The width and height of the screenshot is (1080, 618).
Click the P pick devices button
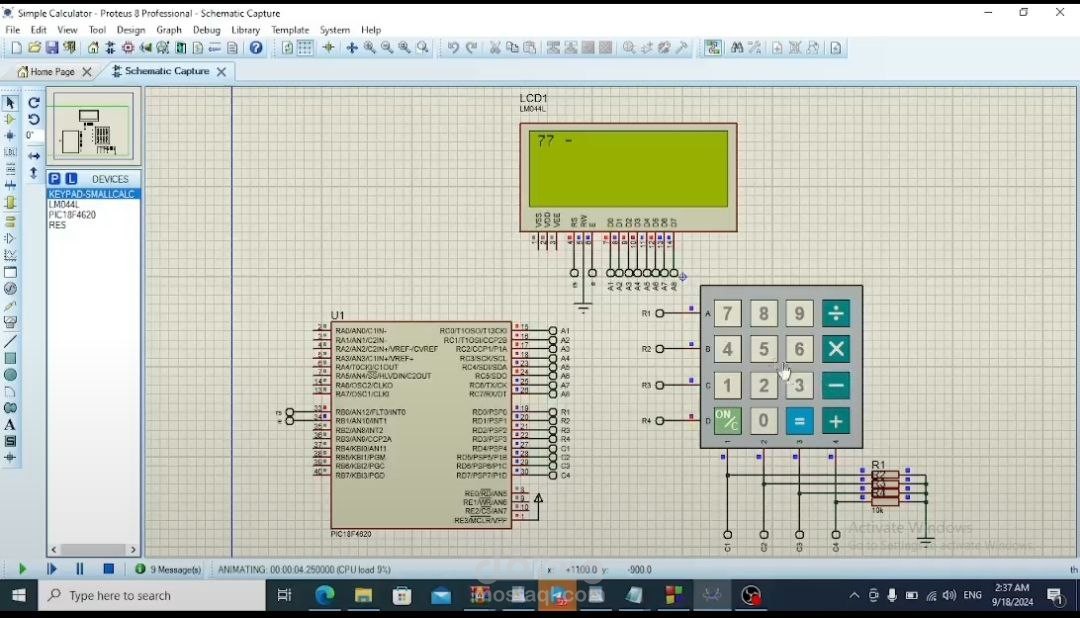point(54,178)
